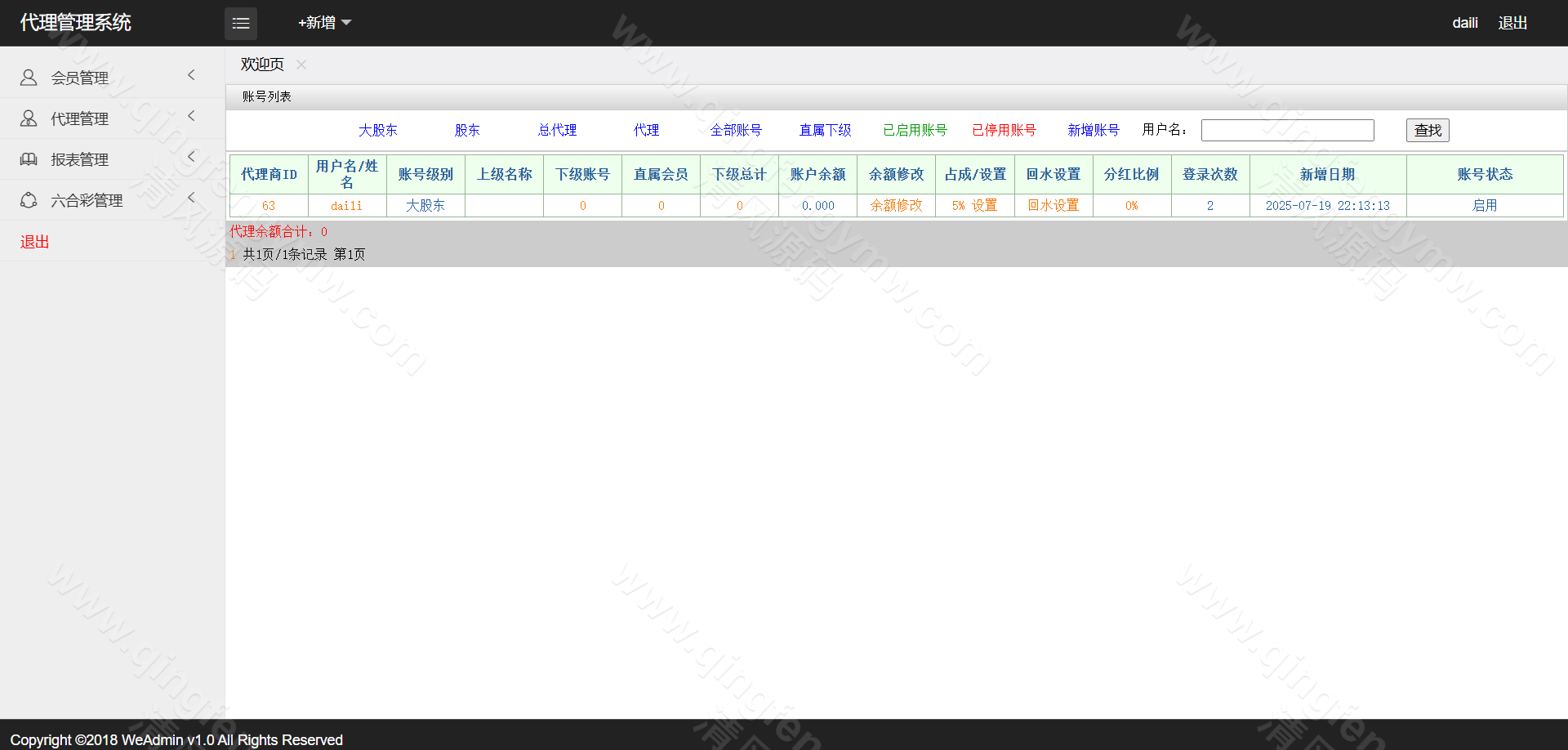
Task: Filter by 大股东 accounts
Action: coord(377,130)
